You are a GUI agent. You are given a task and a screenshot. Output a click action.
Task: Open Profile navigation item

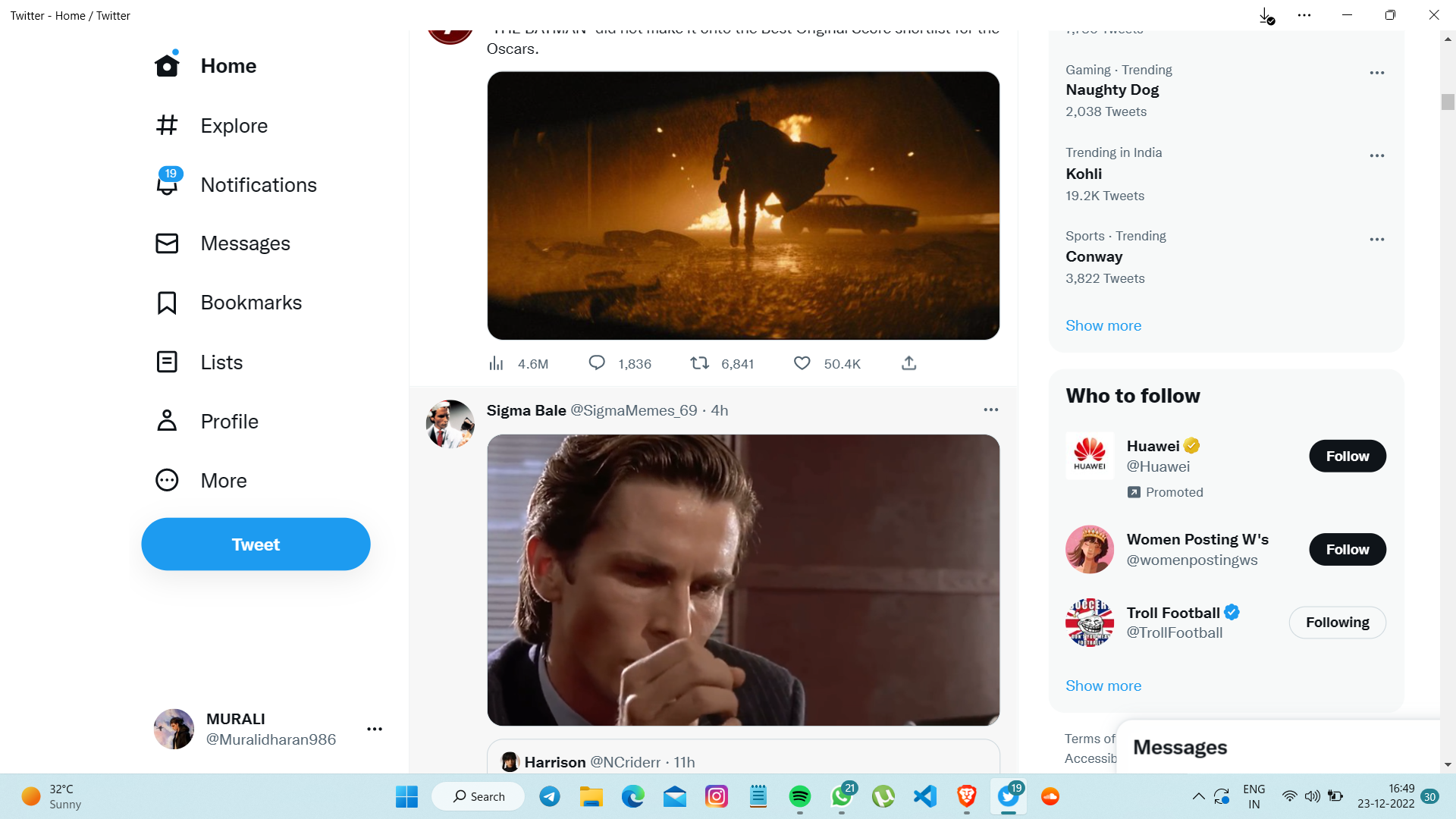tap(206, 421)
